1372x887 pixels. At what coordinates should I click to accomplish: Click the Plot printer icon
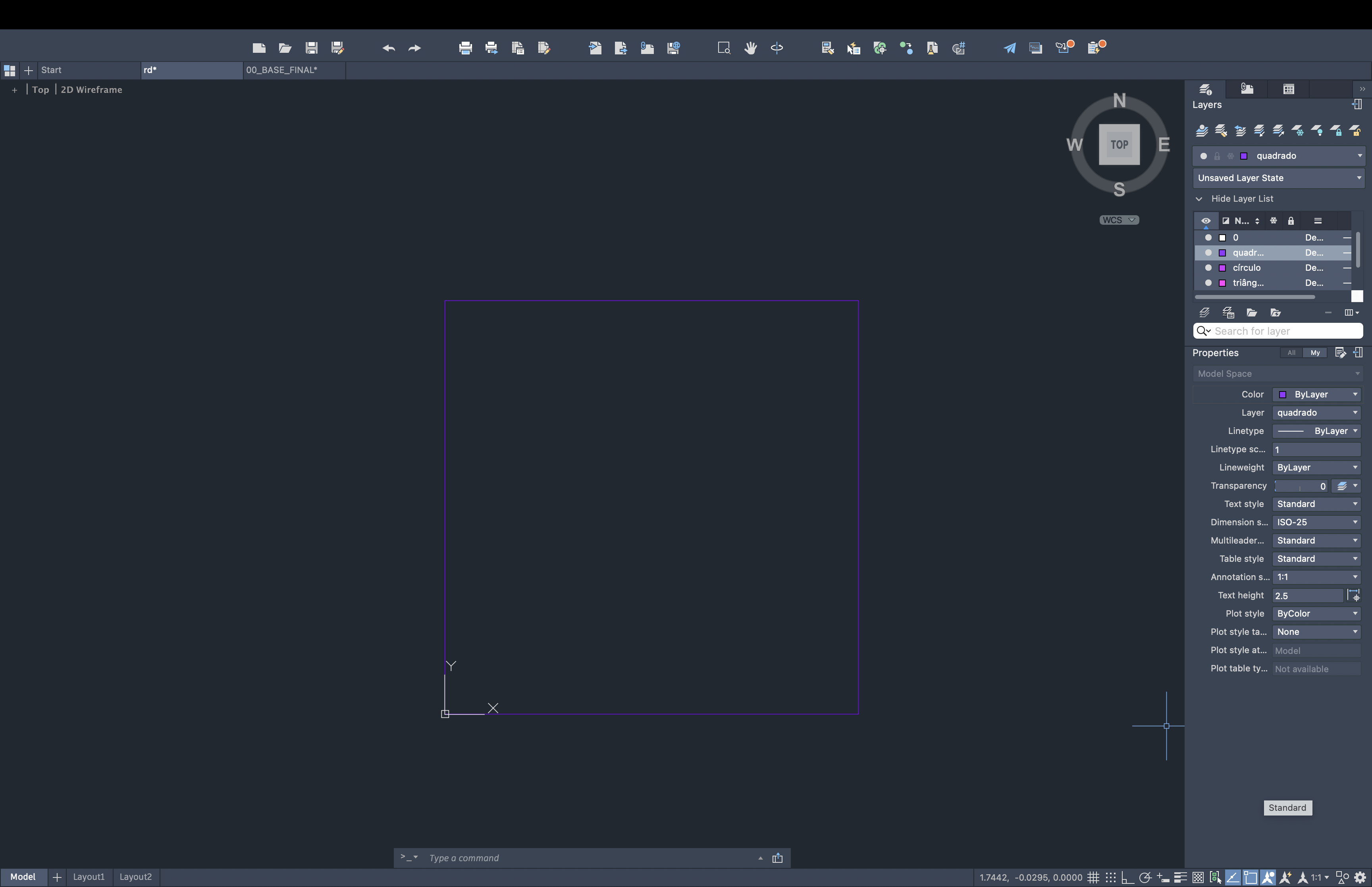465,48
